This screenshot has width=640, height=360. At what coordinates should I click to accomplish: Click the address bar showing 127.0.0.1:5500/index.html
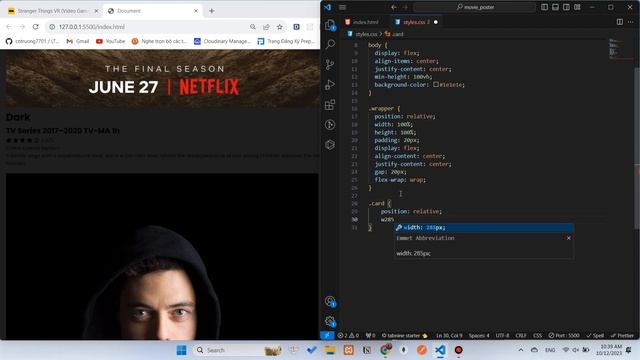[147, 27]
